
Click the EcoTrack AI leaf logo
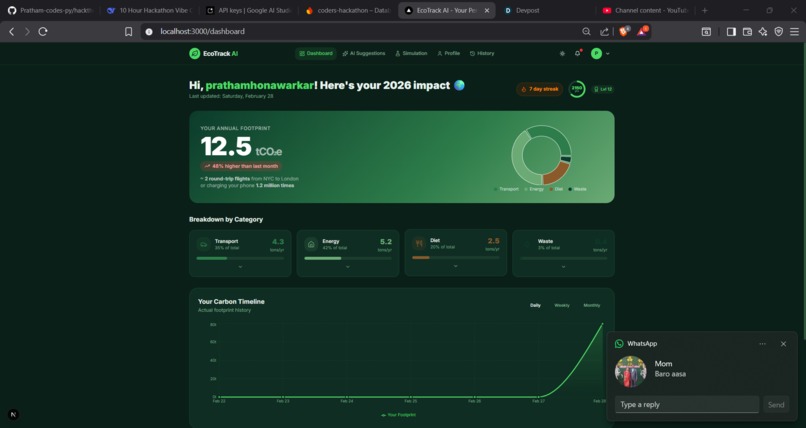[x=194, y=53]
